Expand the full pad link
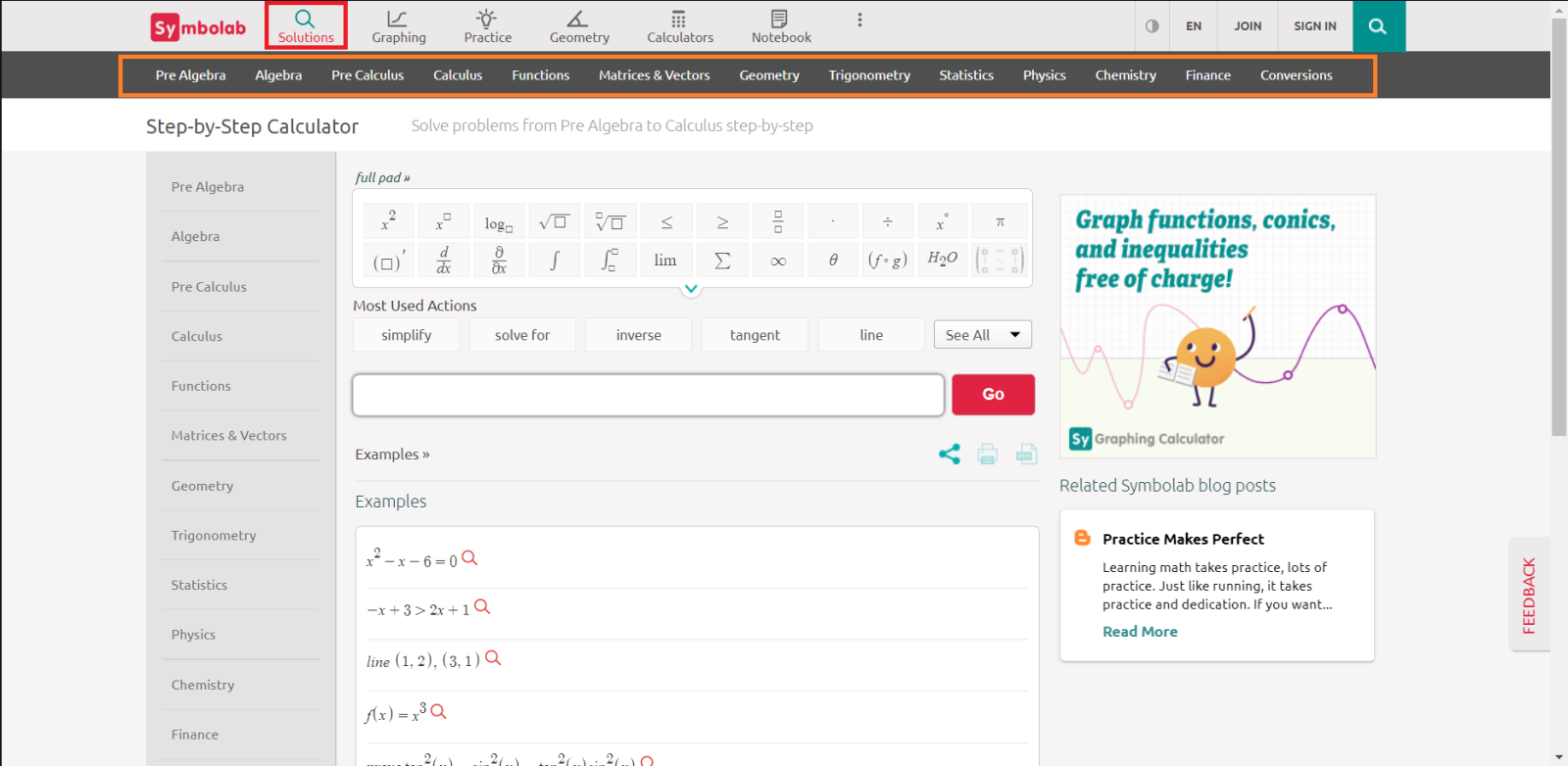 (x=382, y=177)
